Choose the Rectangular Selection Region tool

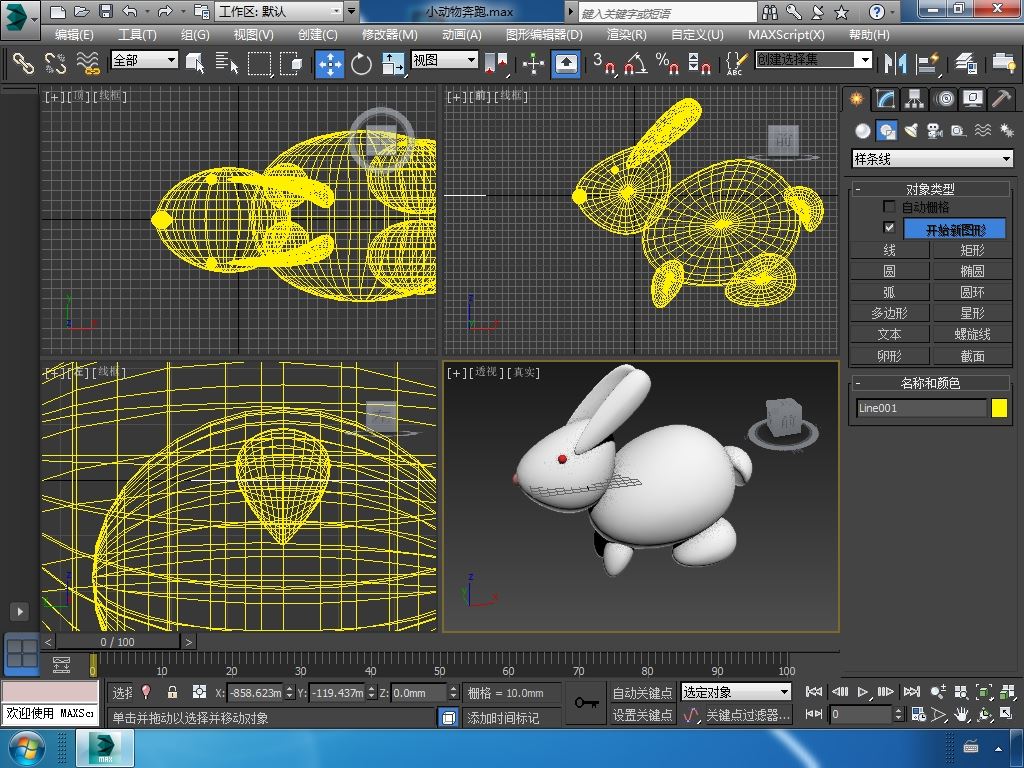tap(259, 63)
